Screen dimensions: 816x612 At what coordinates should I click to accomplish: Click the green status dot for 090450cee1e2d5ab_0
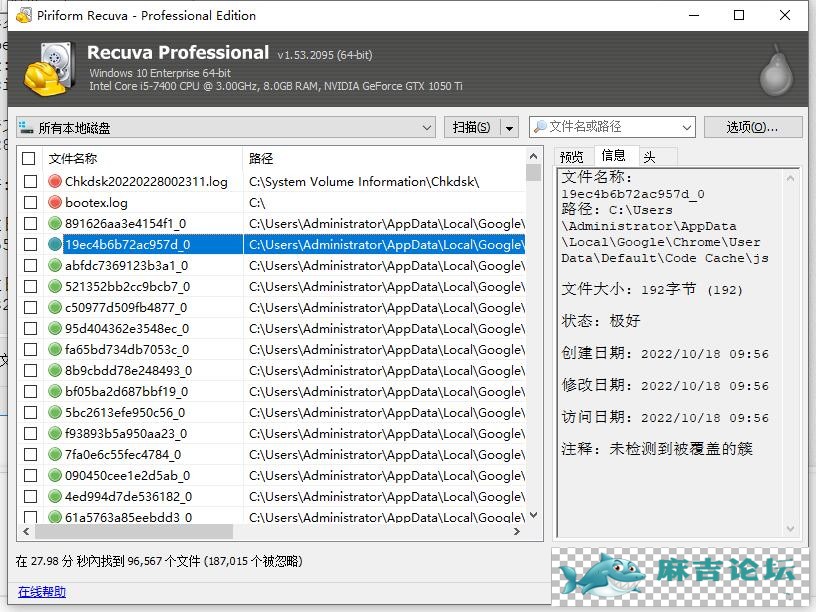click(55, 475)
